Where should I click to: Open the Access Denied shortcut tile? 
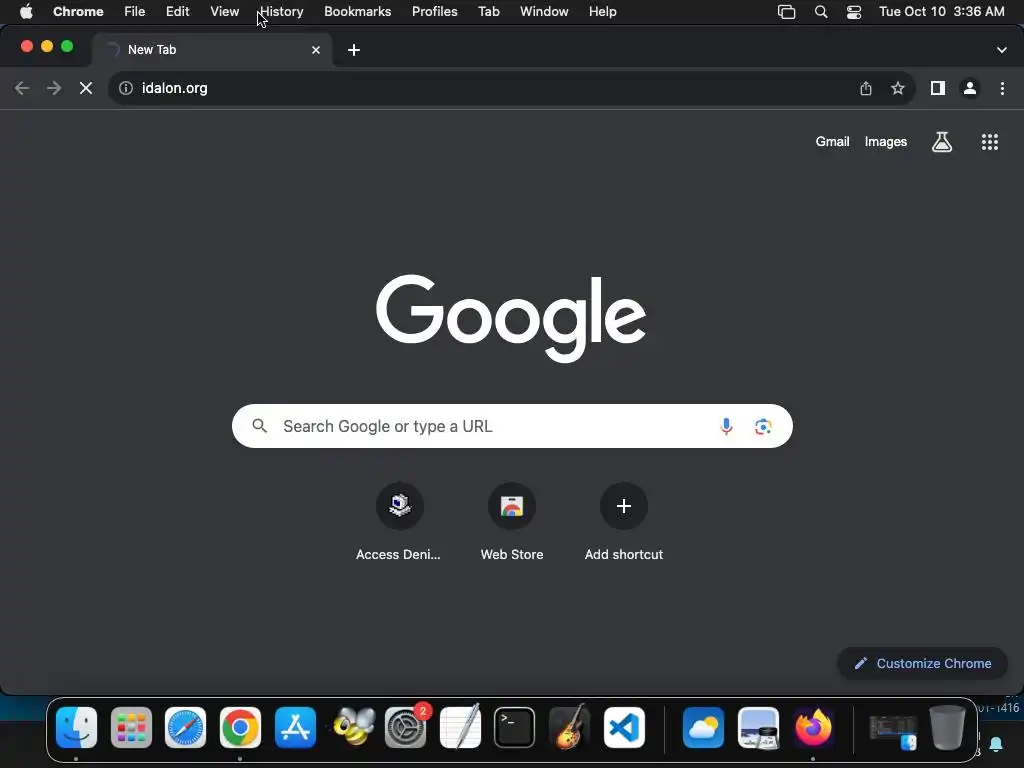point(399,522)
